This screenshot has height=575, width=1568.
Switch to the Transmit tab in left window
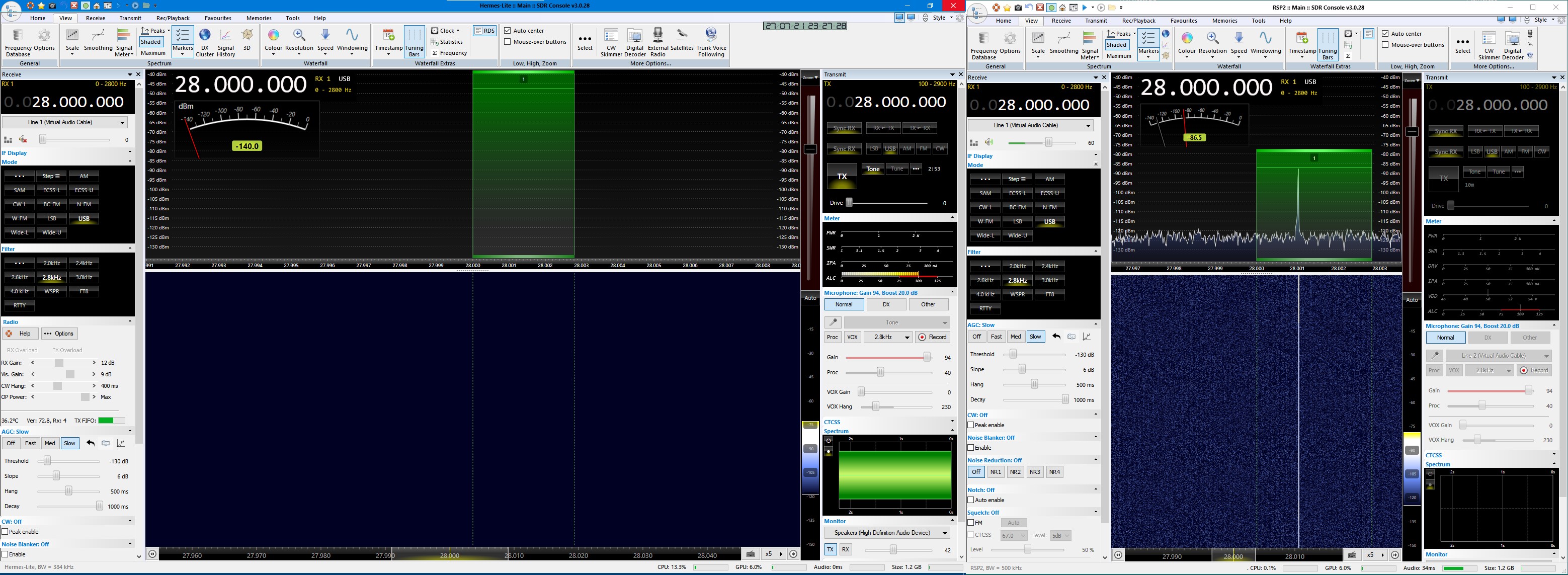130,18
